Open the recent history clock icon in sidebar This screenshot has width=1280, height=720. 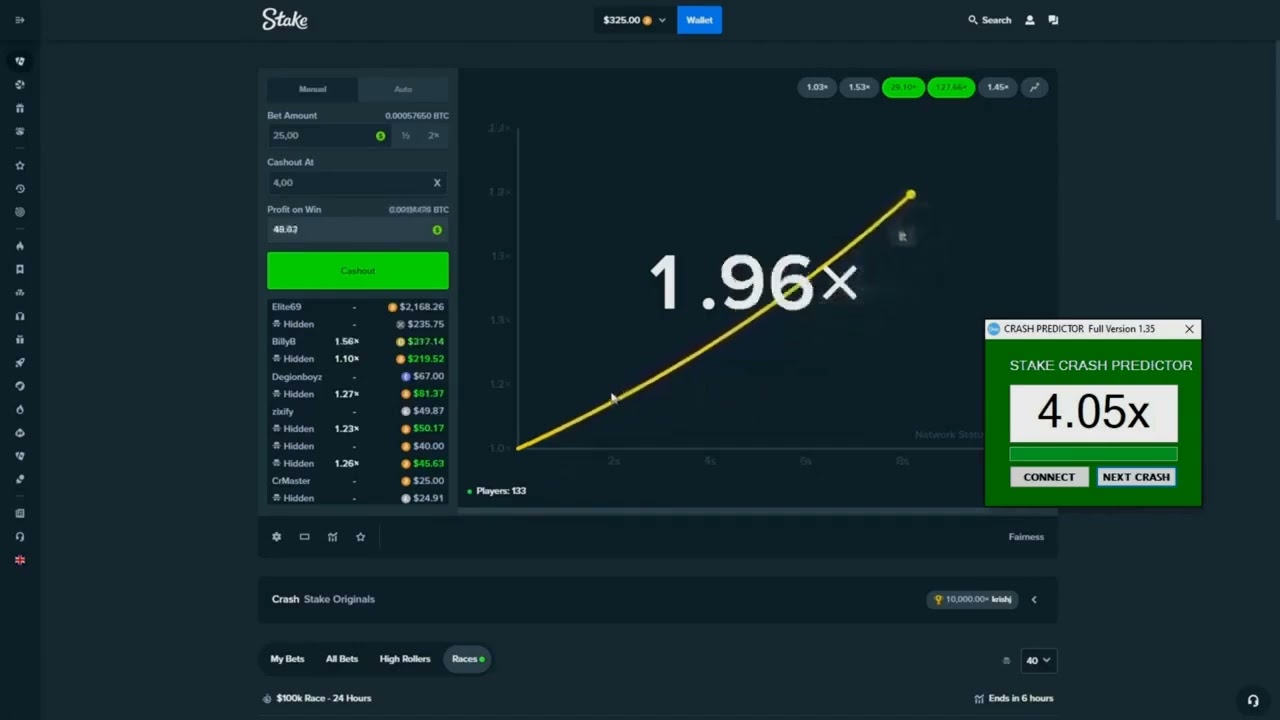click(x=19, y=189)
